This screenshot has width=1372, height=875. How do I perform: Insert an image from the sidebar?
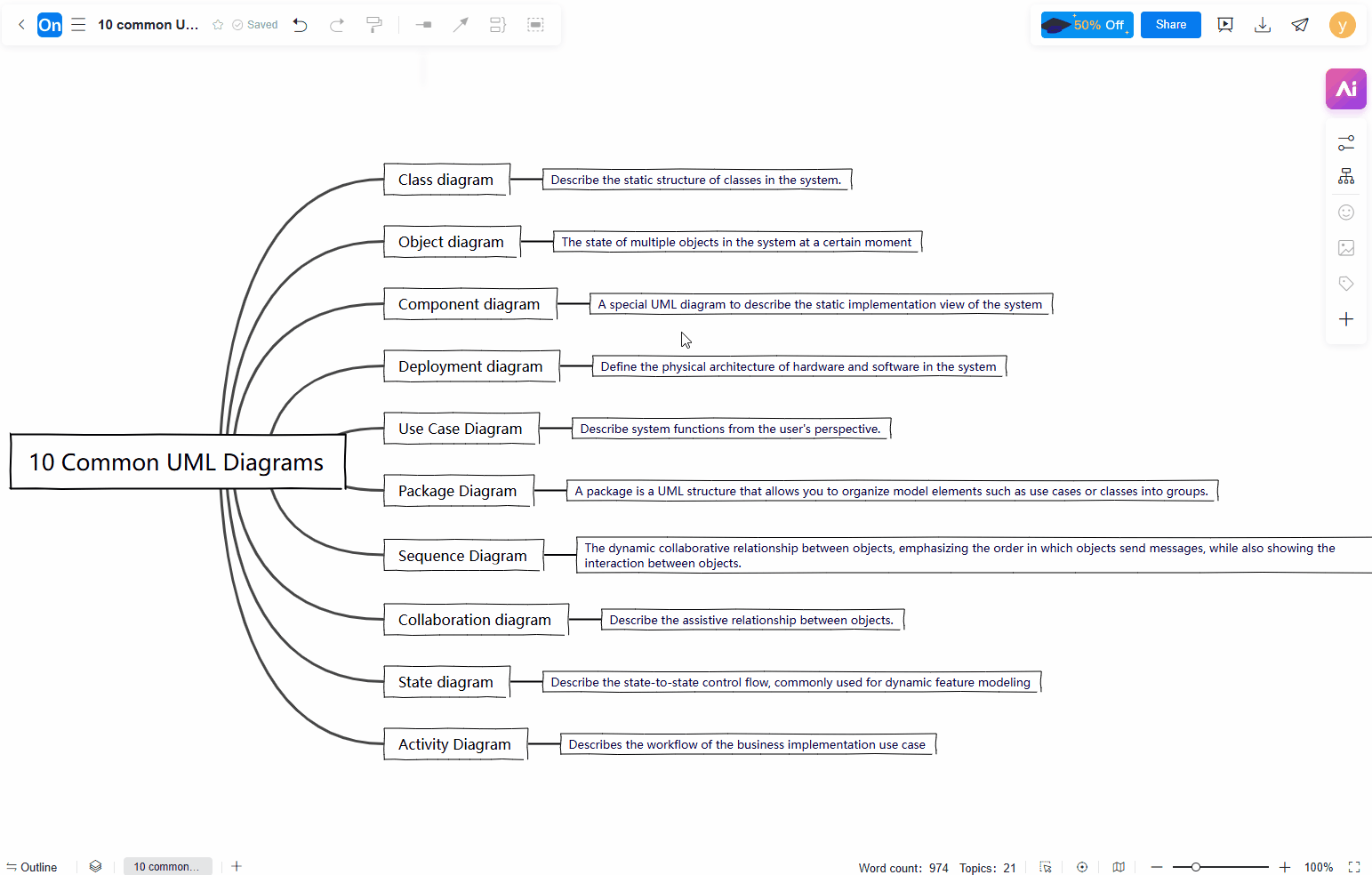click(x=1346, y=248)
